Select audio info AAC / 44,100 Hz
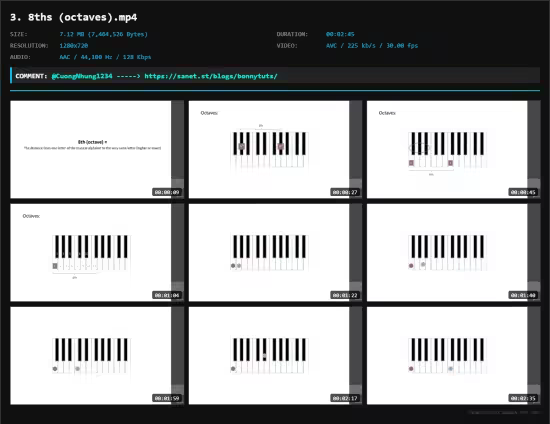Image resolution: width=550 pixels, height=424 pixels. click(105, 57)
